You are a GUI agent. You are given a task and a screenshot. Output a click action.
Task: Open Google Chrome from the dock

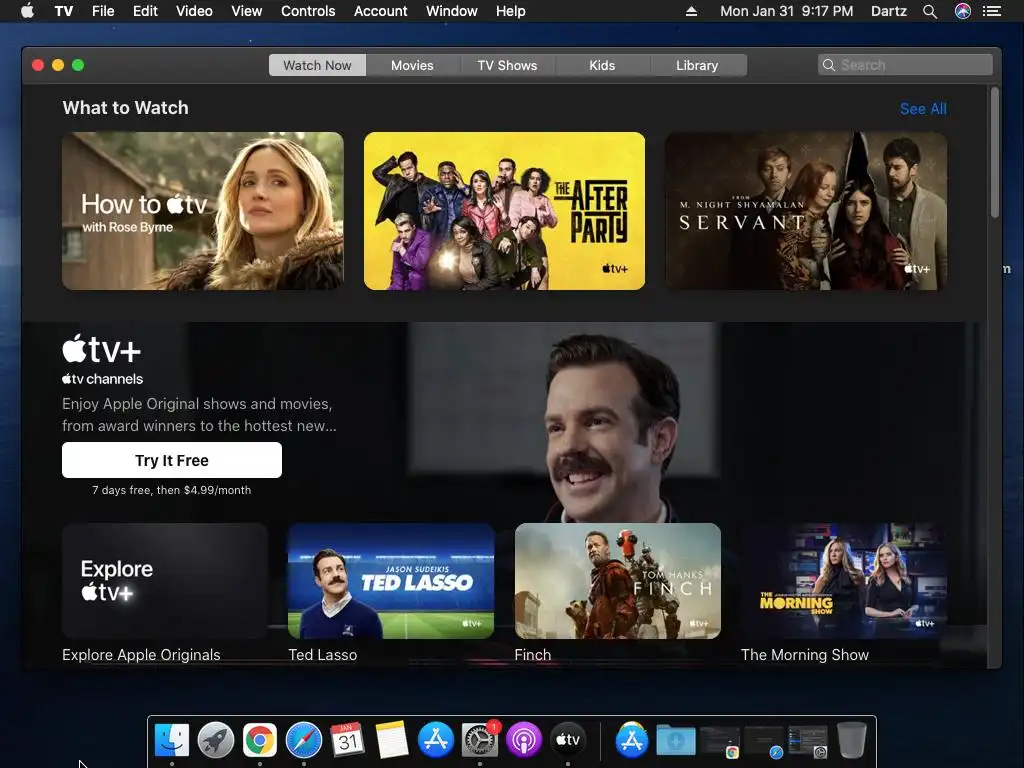click(x=260, y=740)
